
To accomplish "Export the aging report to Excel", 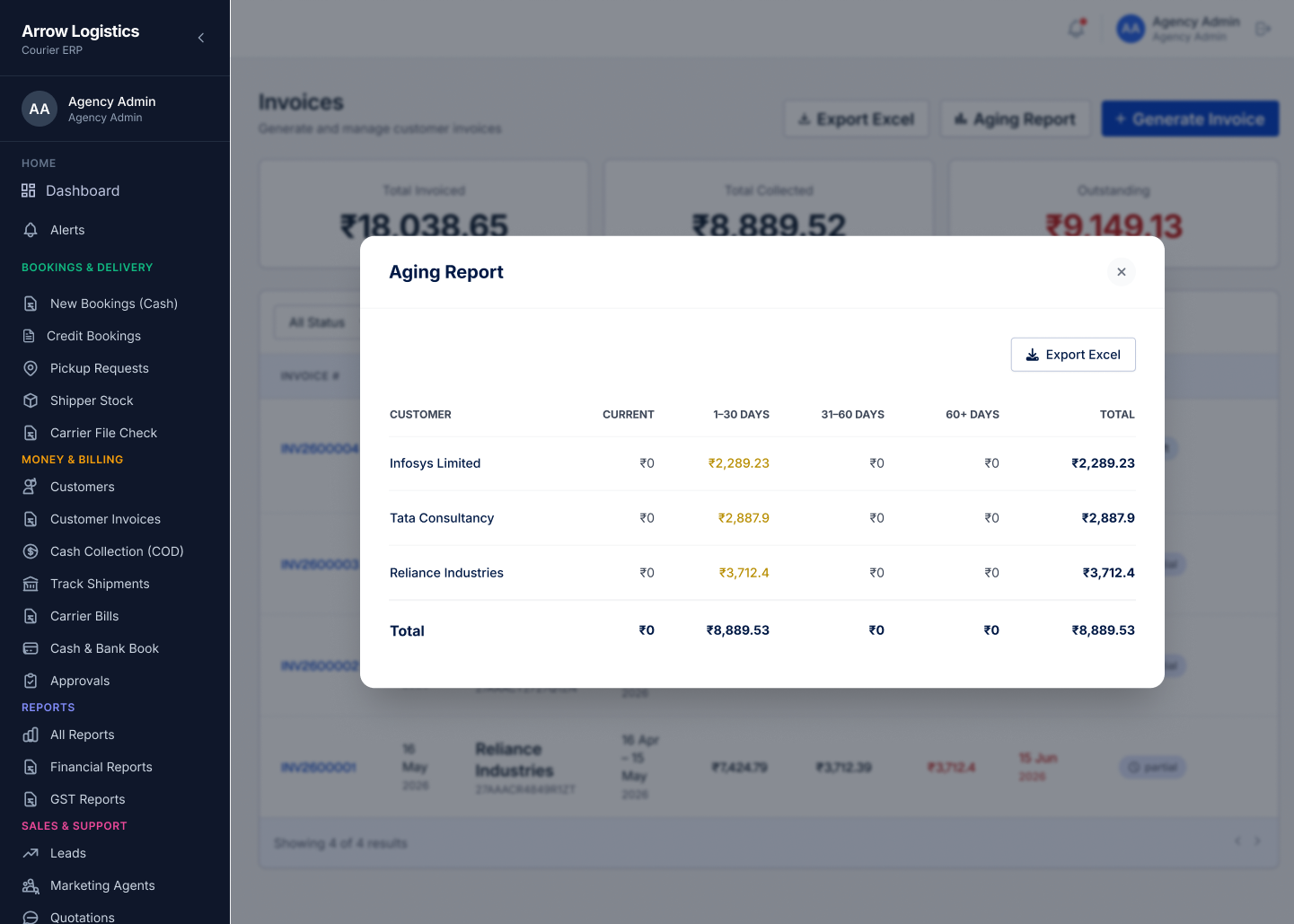I will tap(1073, 355).
